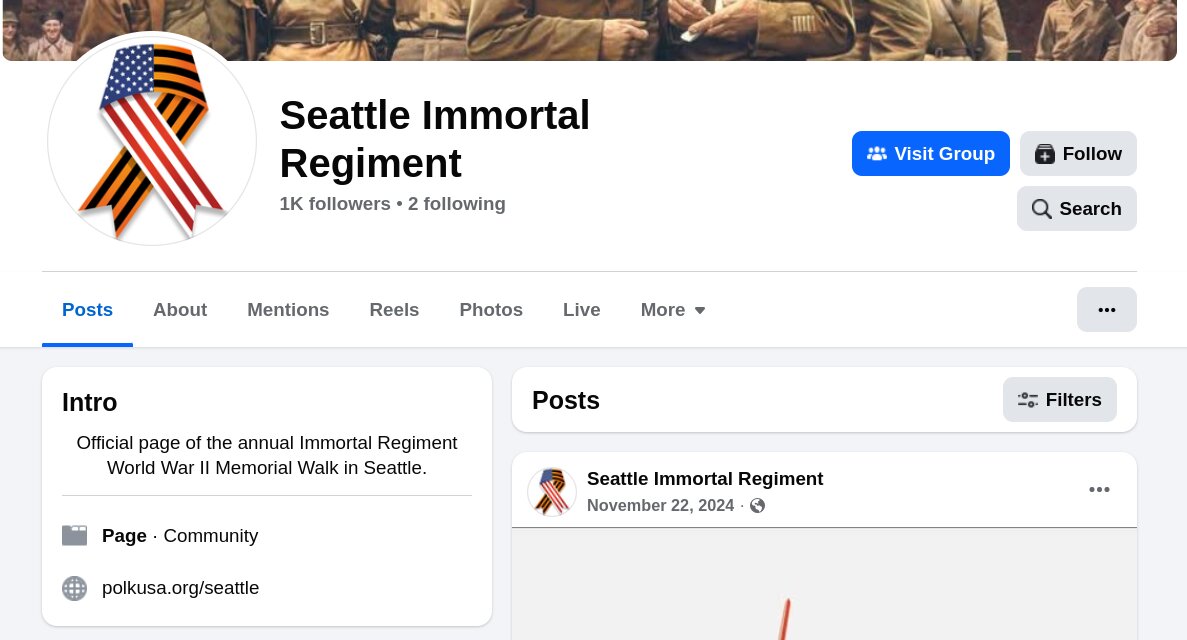Image resolution: width=1187 pixels, height=640 pixels.
Task: Open the Mentions tab
Action: [x=288, y=310]
